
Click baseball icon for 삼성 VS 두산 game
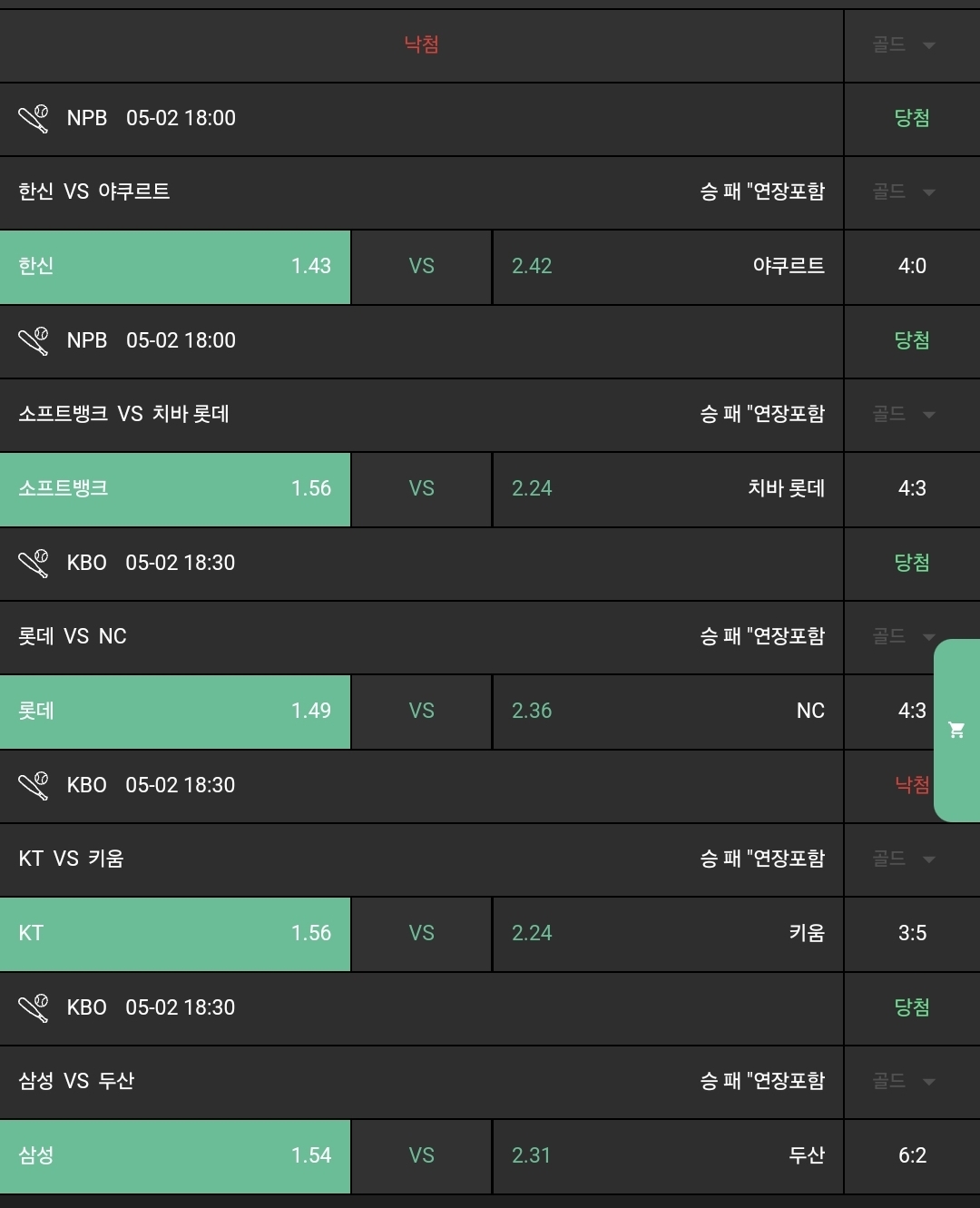pyautogui.click(x=34, y=1008)
